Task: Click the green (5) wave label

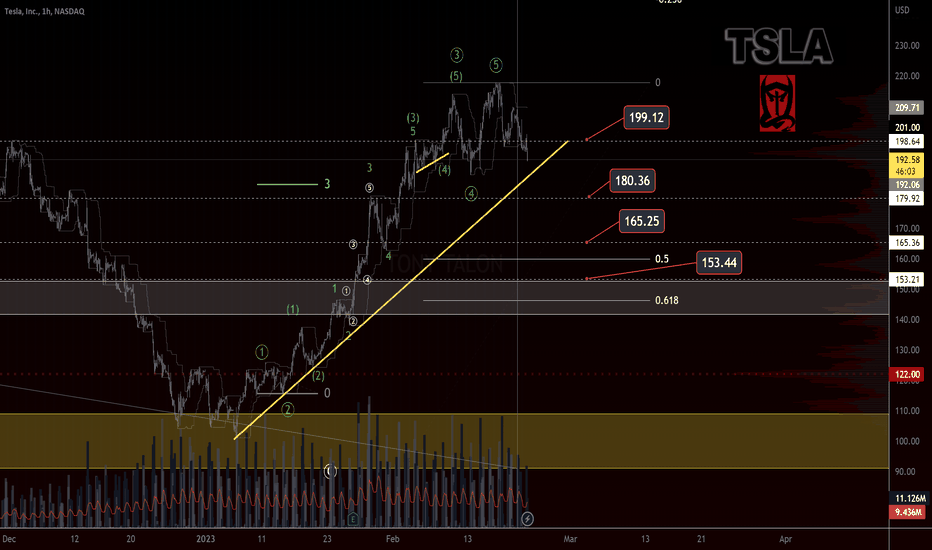Action: (456, 76)
